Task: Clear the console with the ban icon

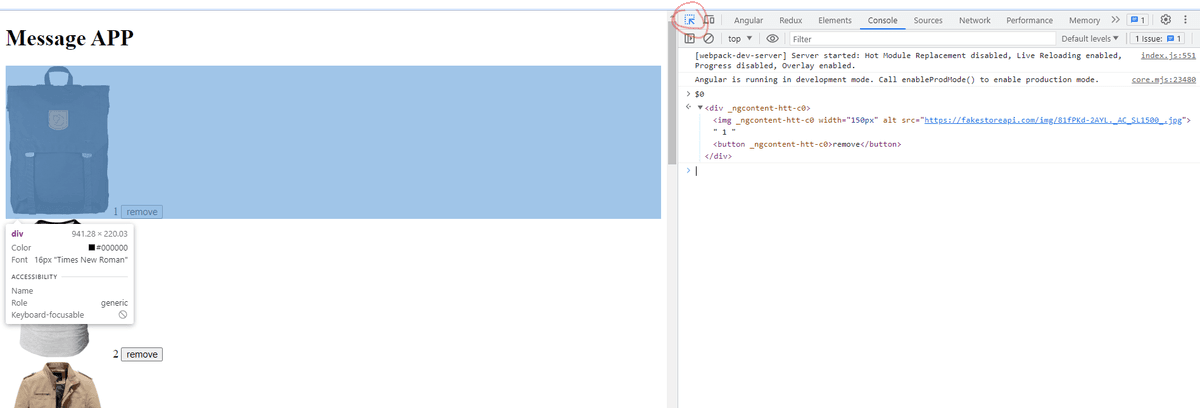Action: click(x=708, y=39)
